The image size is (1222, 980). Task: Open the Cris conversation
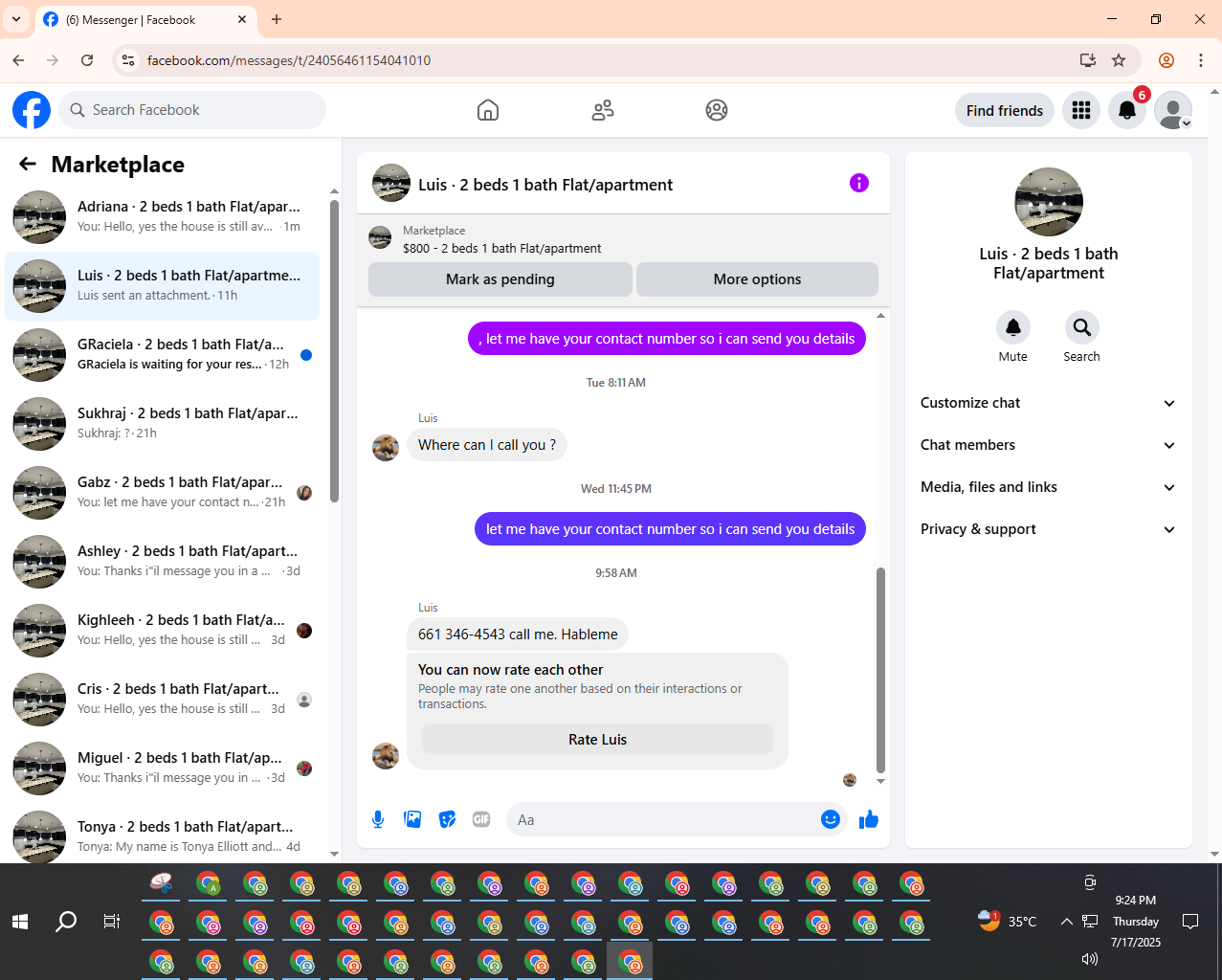(163, 700)
